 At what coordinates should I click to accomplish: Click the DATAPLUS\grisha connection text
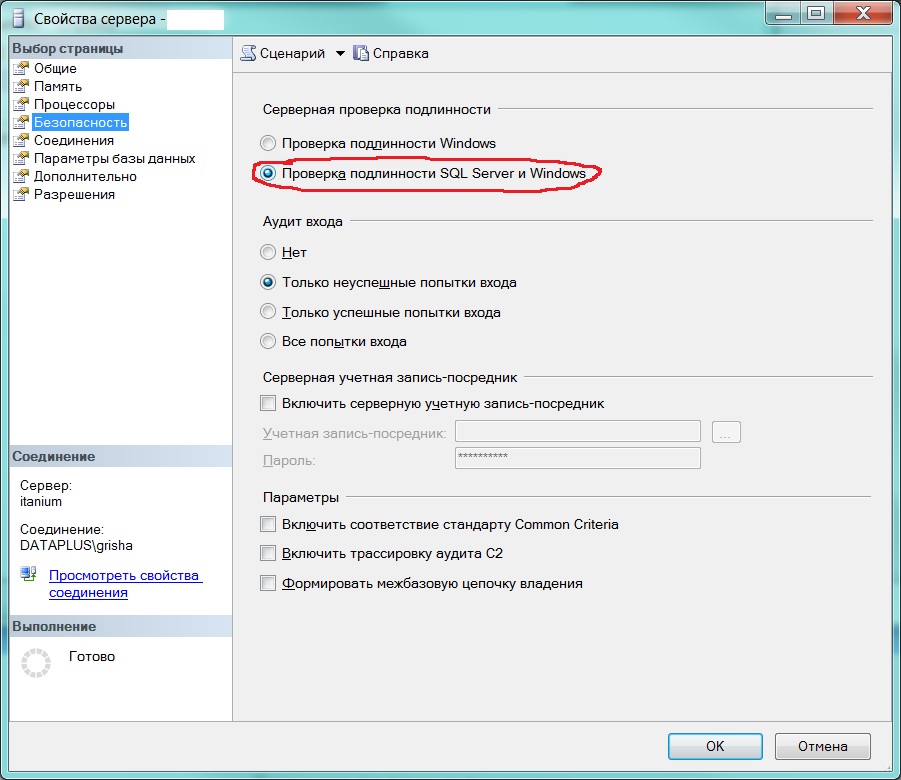click(x=76, y=545)
